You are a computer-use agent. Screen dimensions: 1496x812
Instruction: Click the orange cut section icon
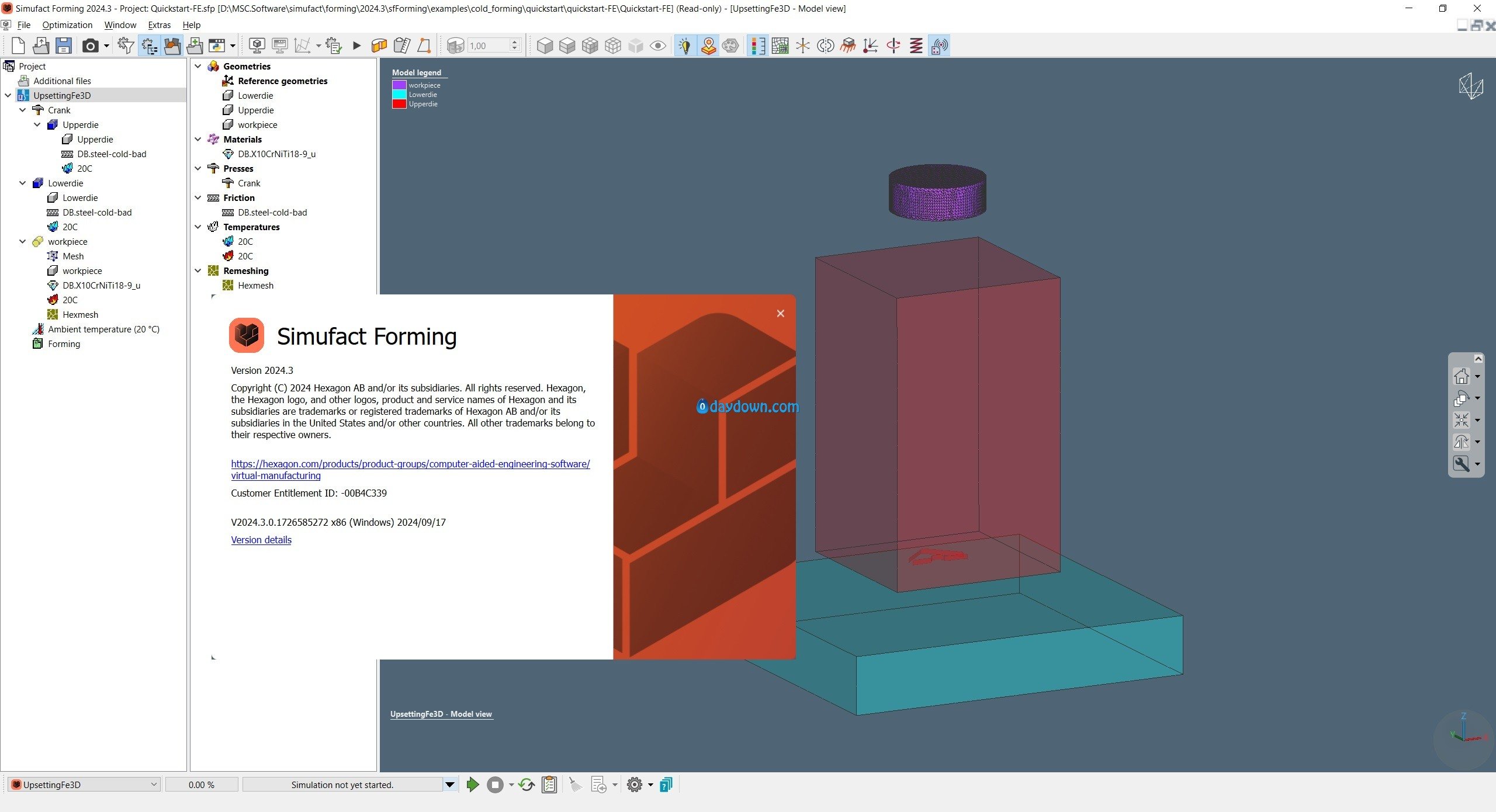tap(379, 46)
